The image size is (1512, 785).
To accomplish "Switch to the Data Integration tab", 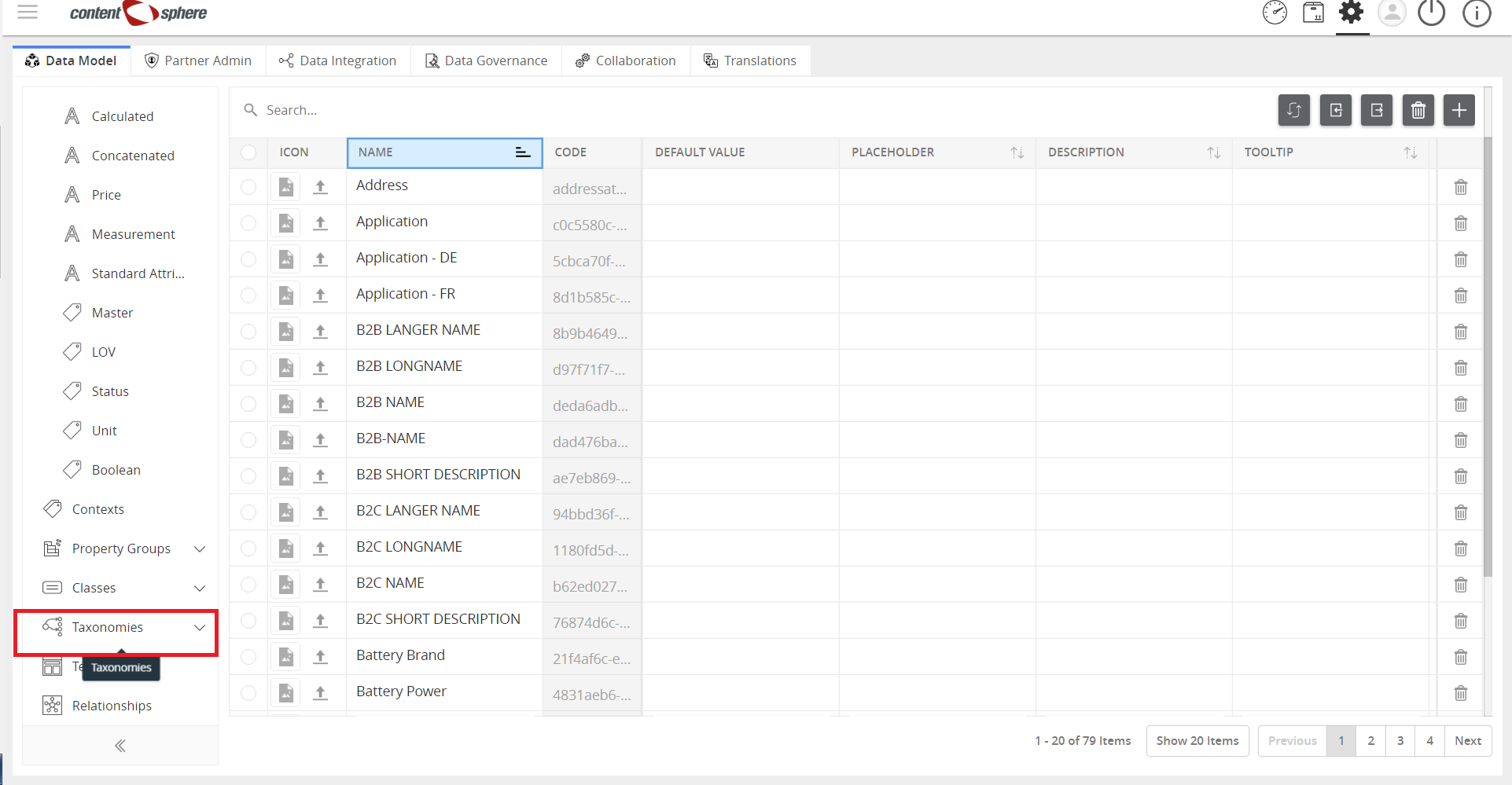I will click(338, 61).
